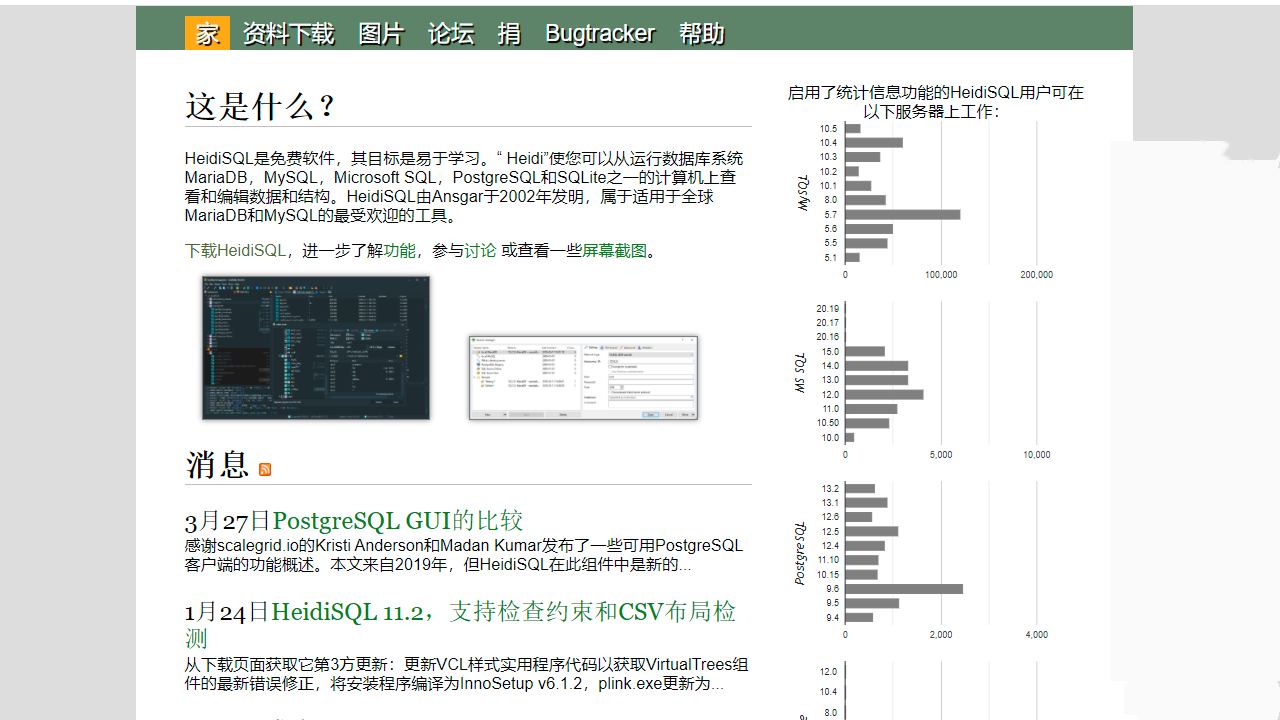Open the Bugtracker page from the navbar
1280x720 pixels.
(x=600, y=33)
